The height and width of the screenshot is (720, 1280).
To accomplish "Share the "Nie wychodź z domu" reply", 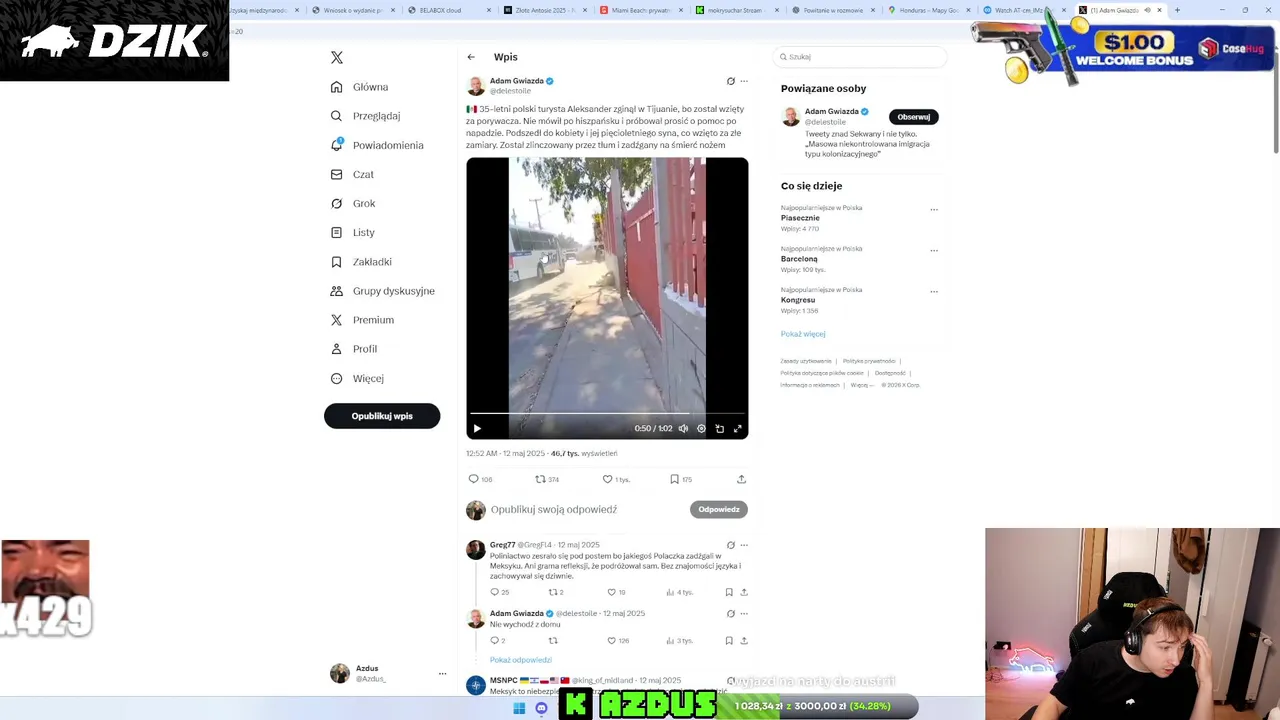I will (x=744, y=640).
